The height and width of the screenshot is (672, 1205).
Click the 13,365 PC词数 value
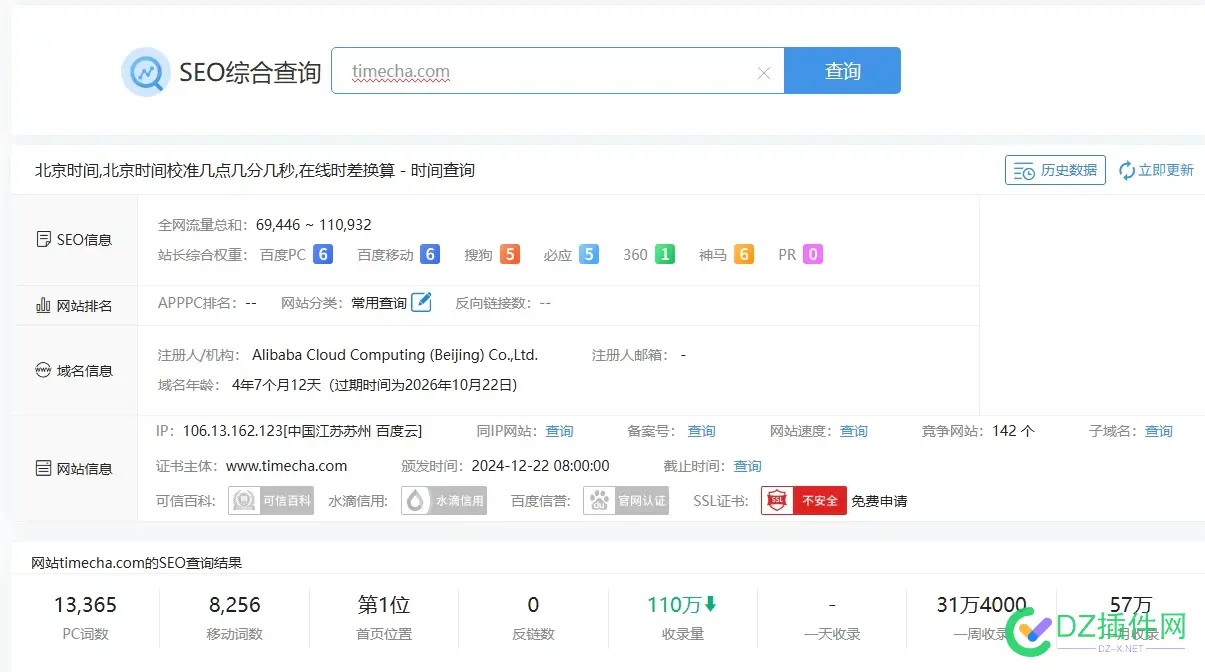(85, 605)
